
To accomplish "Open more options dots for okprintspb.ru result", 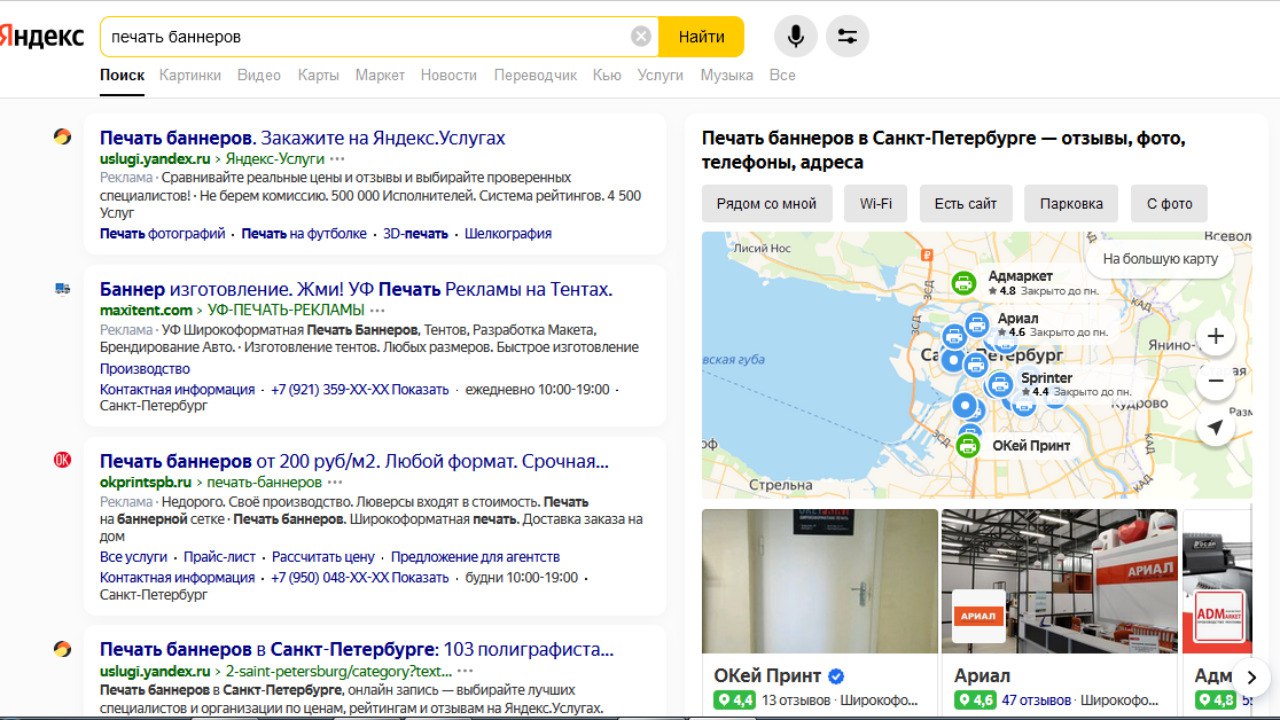I will click(x=335, y=482).
